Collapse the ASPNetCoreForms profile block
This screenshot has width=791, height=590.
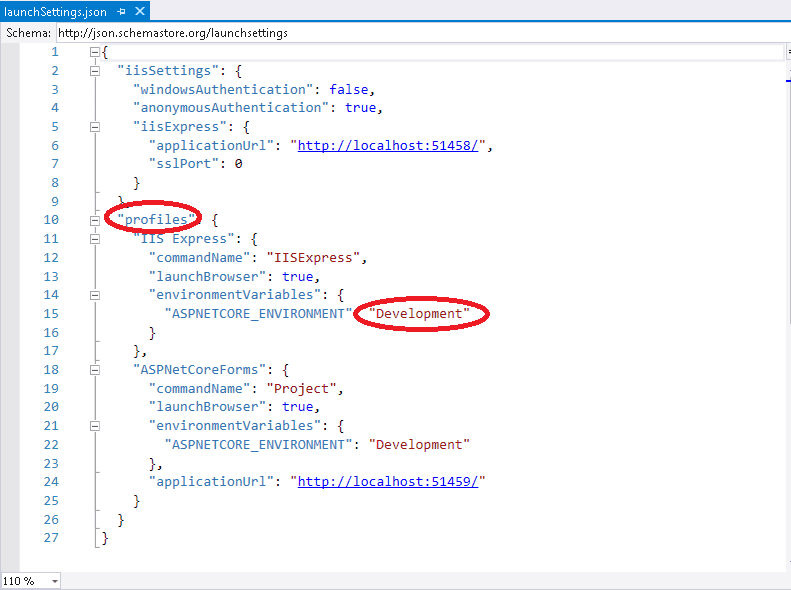[94, 370]
